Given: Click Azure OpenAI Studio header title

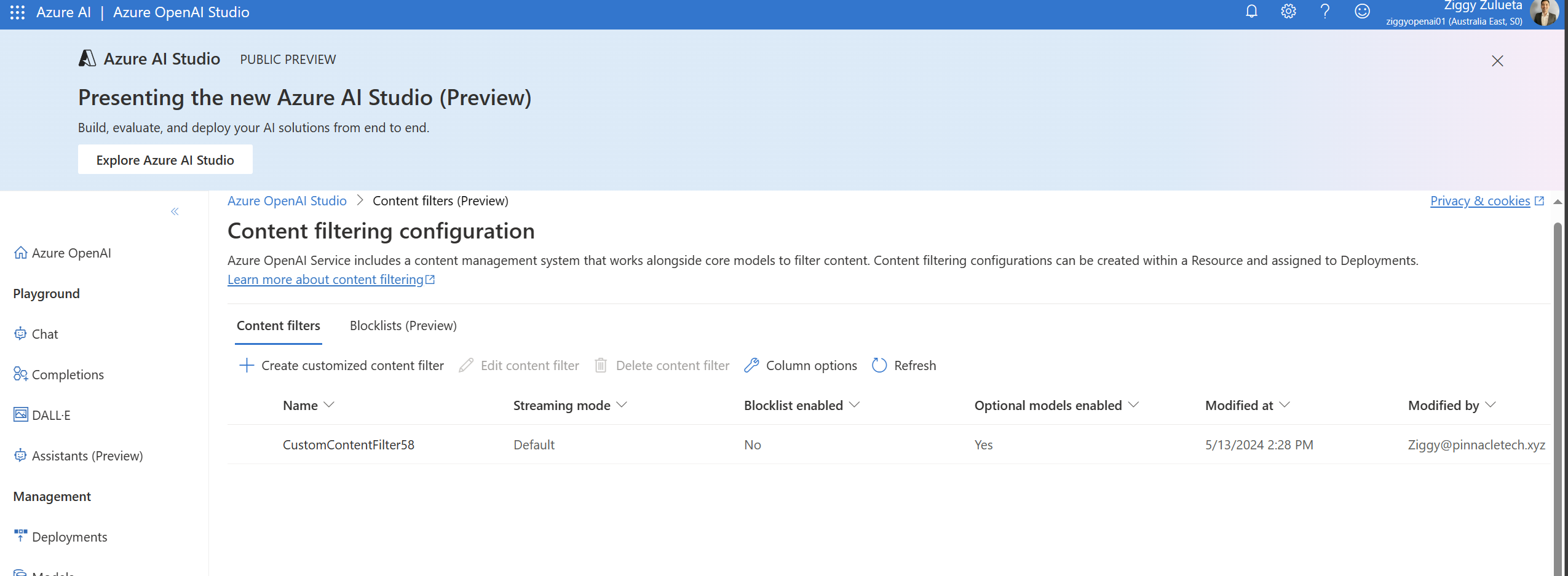Looking at the screenshot, I should click(x=181, y=12).
